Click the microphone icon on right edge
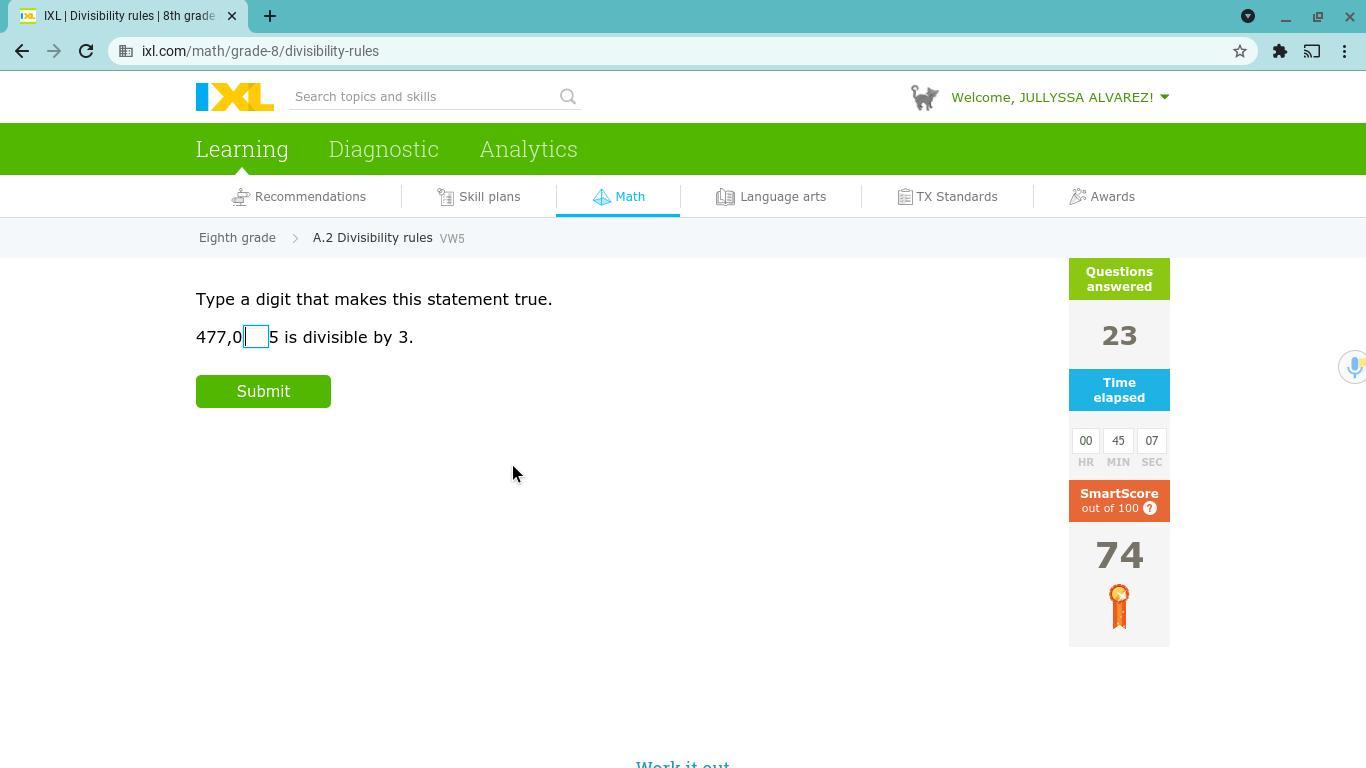 tap(1354, 367)
